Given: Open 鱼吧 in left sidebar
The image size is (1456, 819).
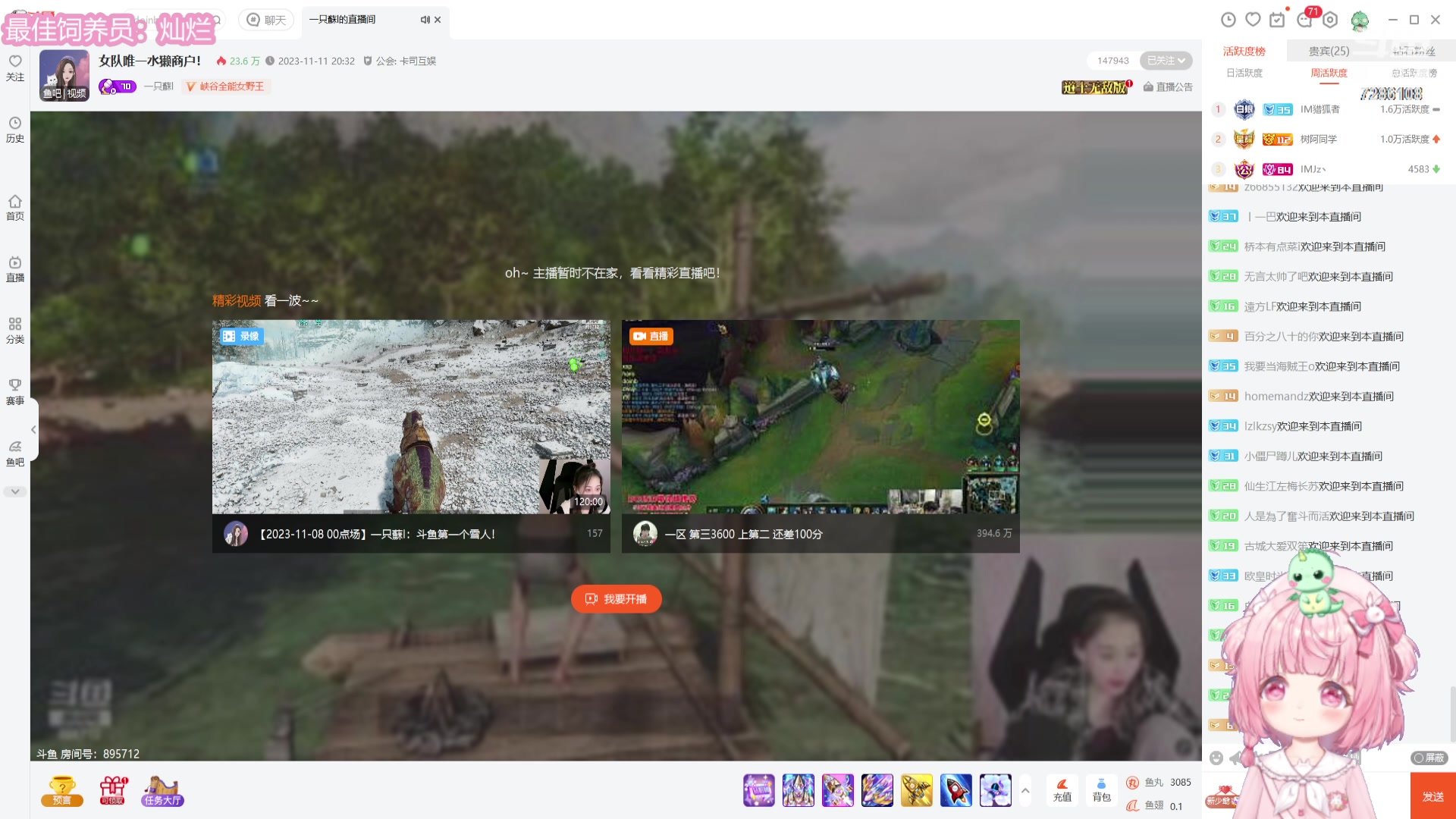Looking at the screenshot, I should point(15,453).
